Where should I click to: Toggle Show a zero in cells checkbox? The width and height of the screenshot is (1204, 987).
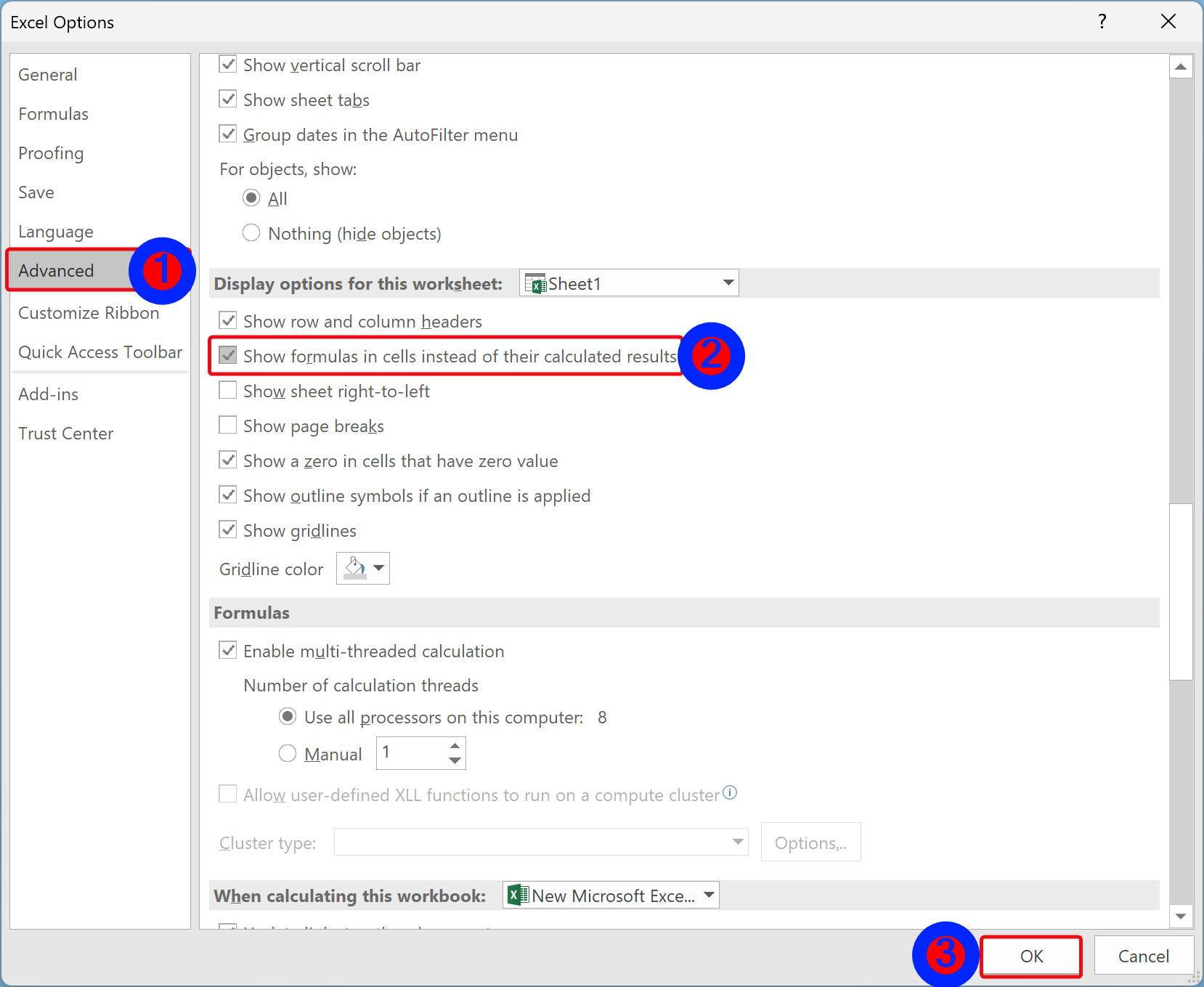pos(228,460)
